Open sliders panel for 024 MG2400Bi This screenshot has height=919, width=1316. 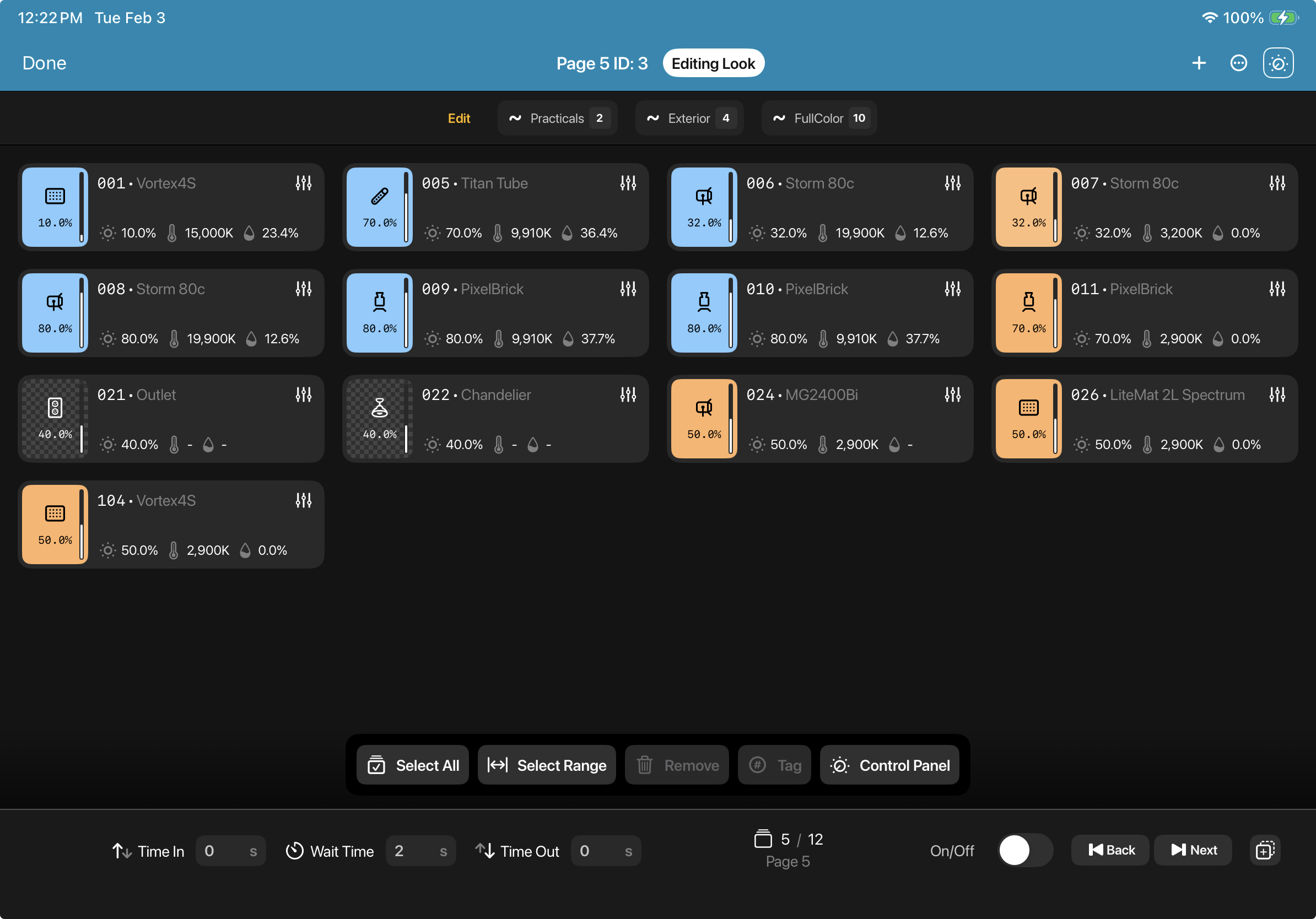click(x=952, y=394)
